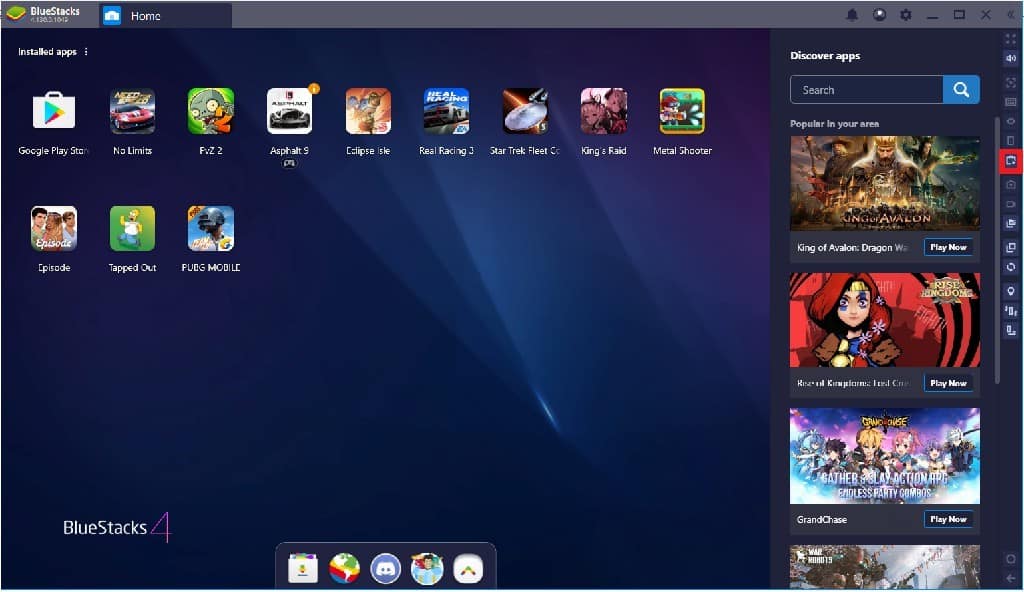Screen dimensions: 1024x592
Task: Open the Metal Shooter game
Action: click(682, 111)
